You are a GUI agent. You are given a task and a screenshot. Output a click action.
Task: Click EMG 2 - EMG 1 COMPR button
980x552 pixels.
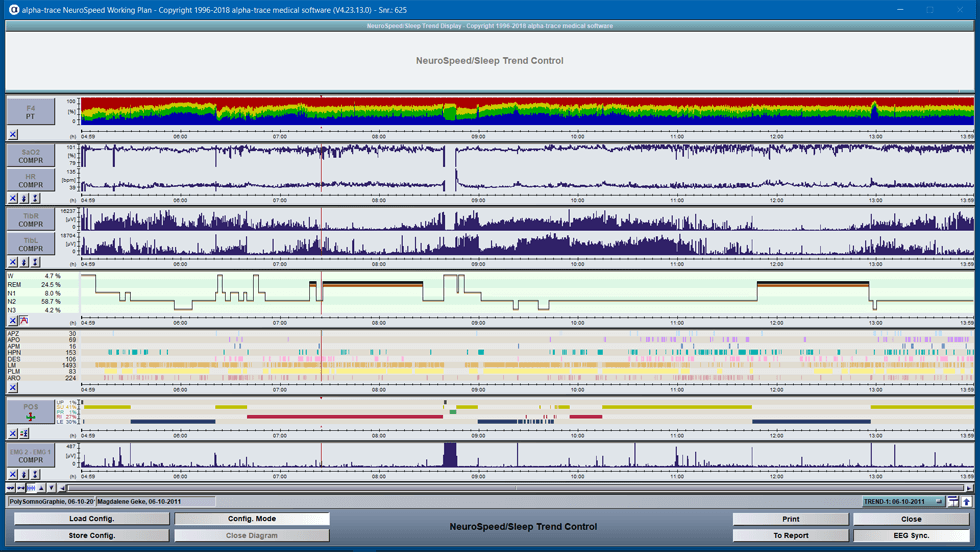click(x=31, y=456)
